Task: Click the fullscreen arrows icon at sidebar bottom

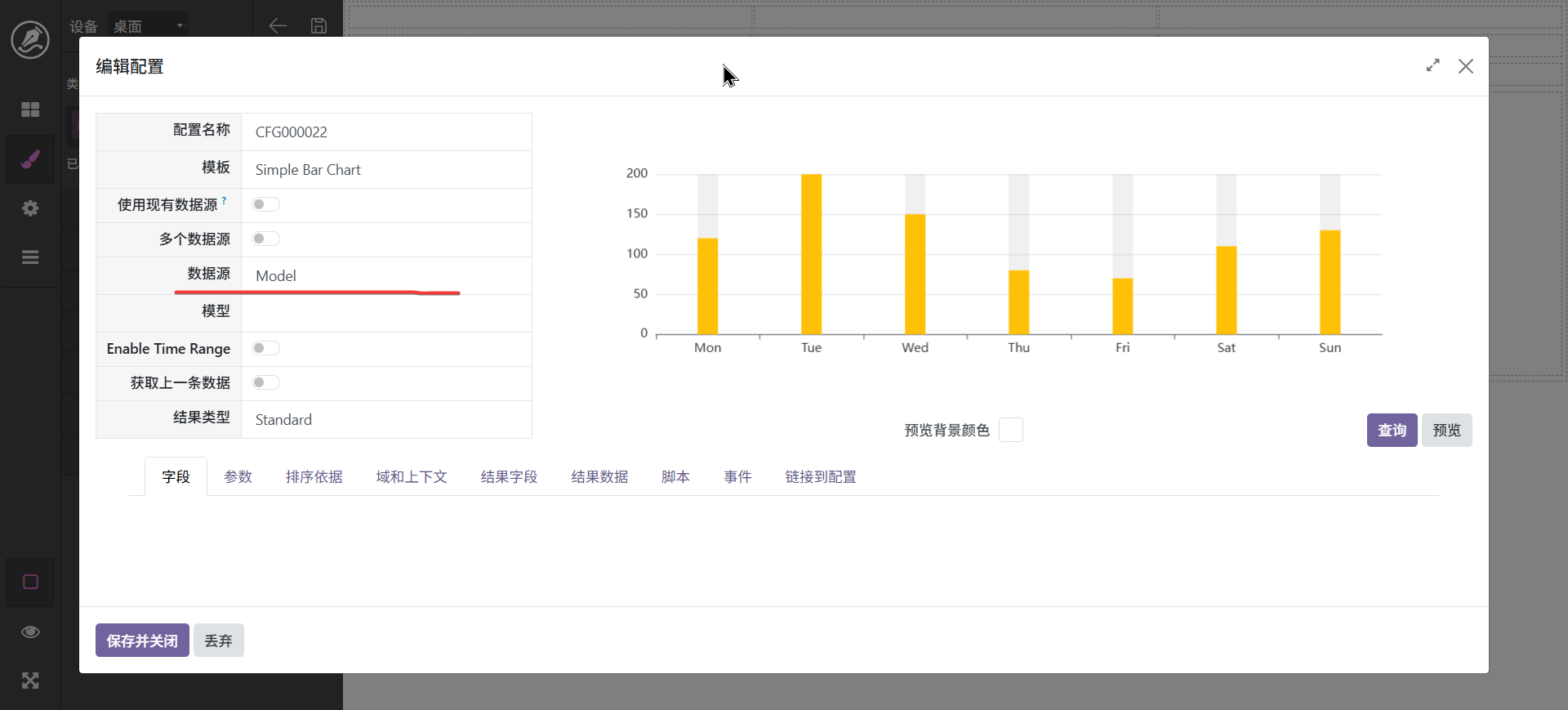Action: click(x=30, y=681)
